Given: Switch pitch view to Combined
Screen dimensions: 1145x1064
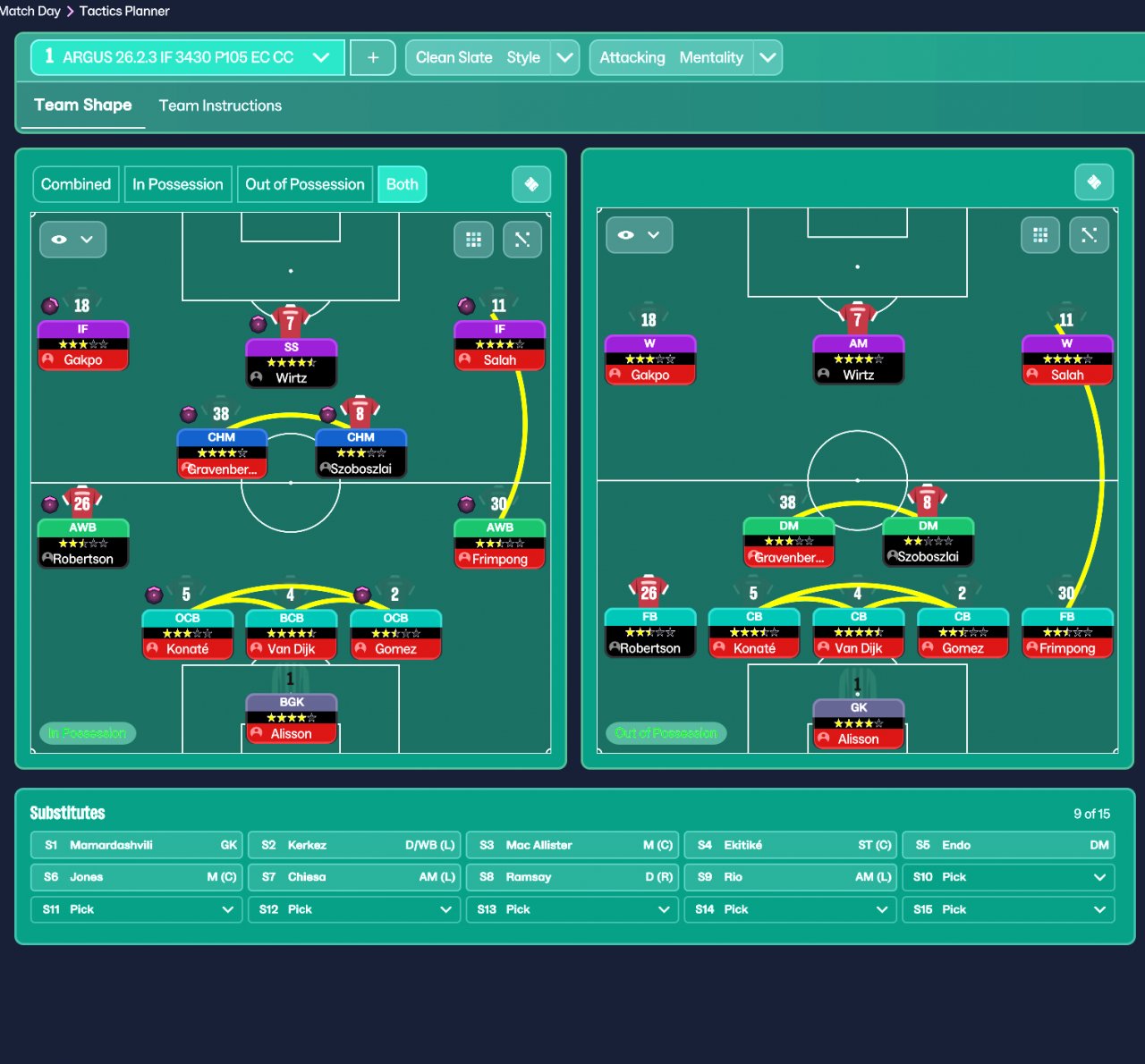Looking at the screenshot, I should [x=76, y=184].
